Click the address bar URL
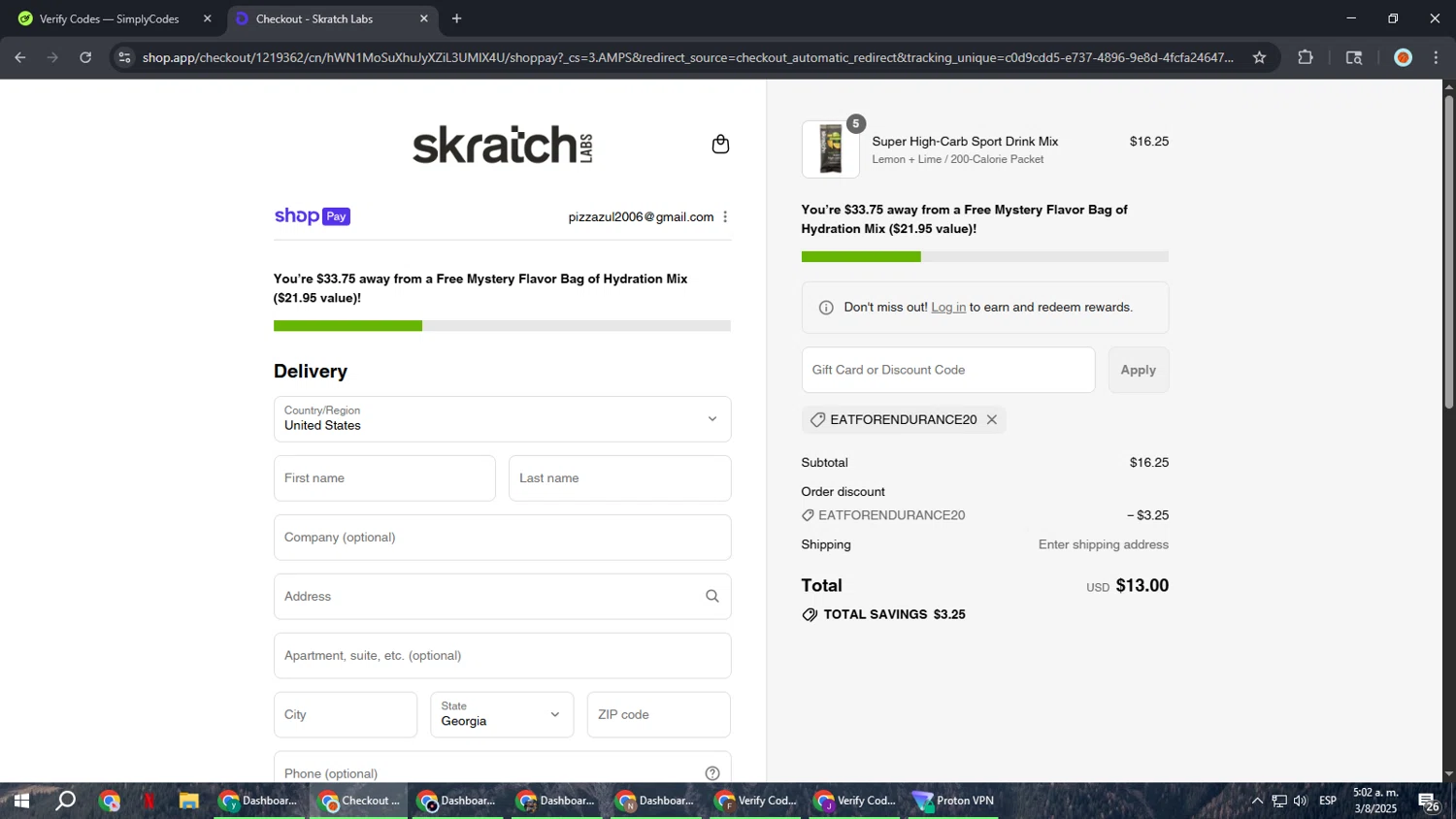Image resolution: width=1456 pixels, height=819 pixels. coord(687,57)
